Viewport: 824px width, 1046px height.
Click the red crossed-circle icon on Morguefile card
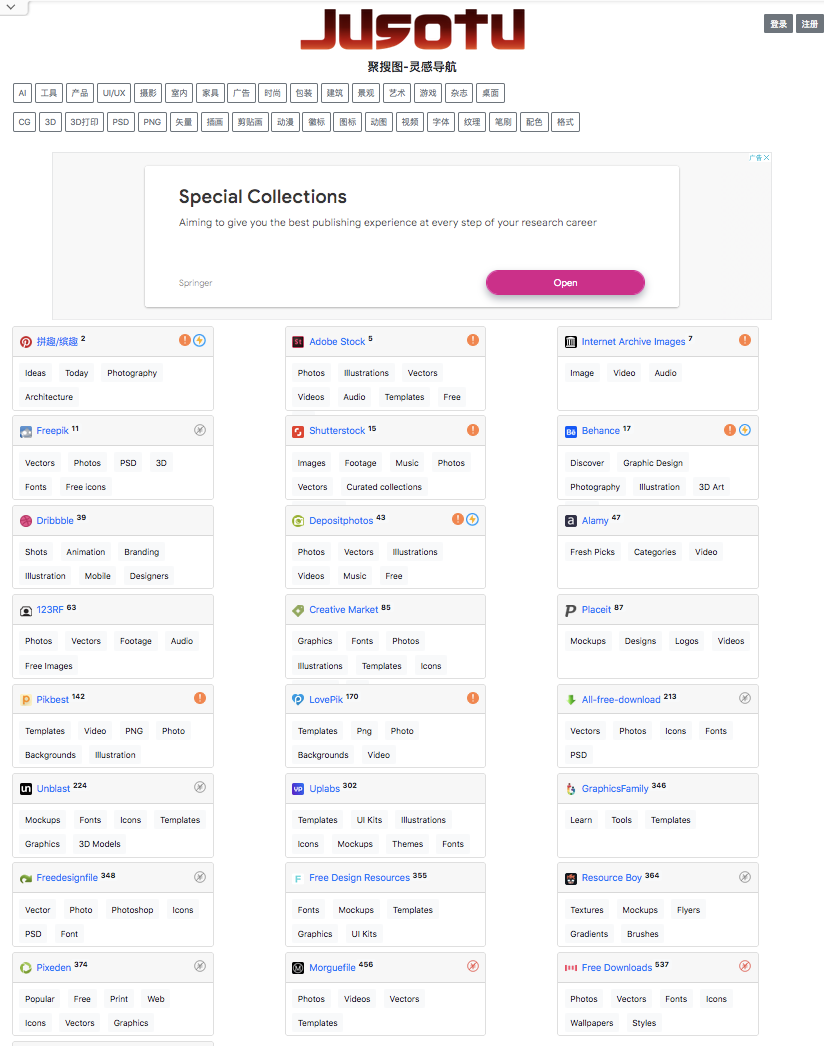[472, 966]
